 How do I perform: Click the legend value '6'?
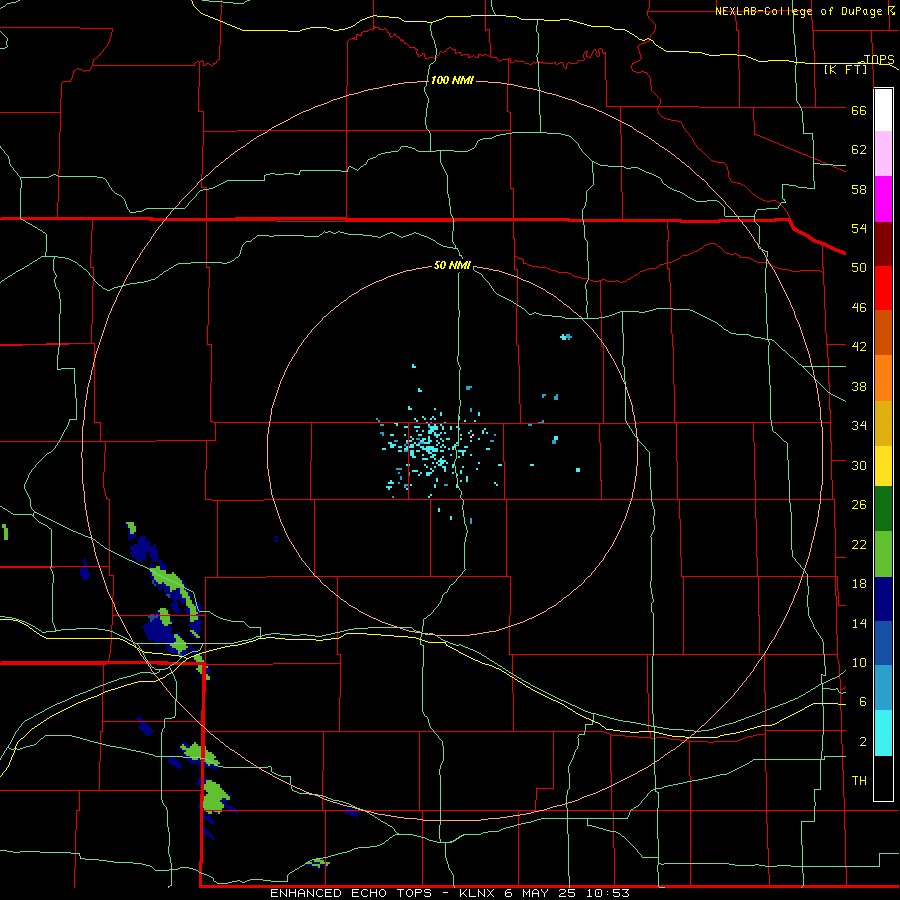[862, 701]
